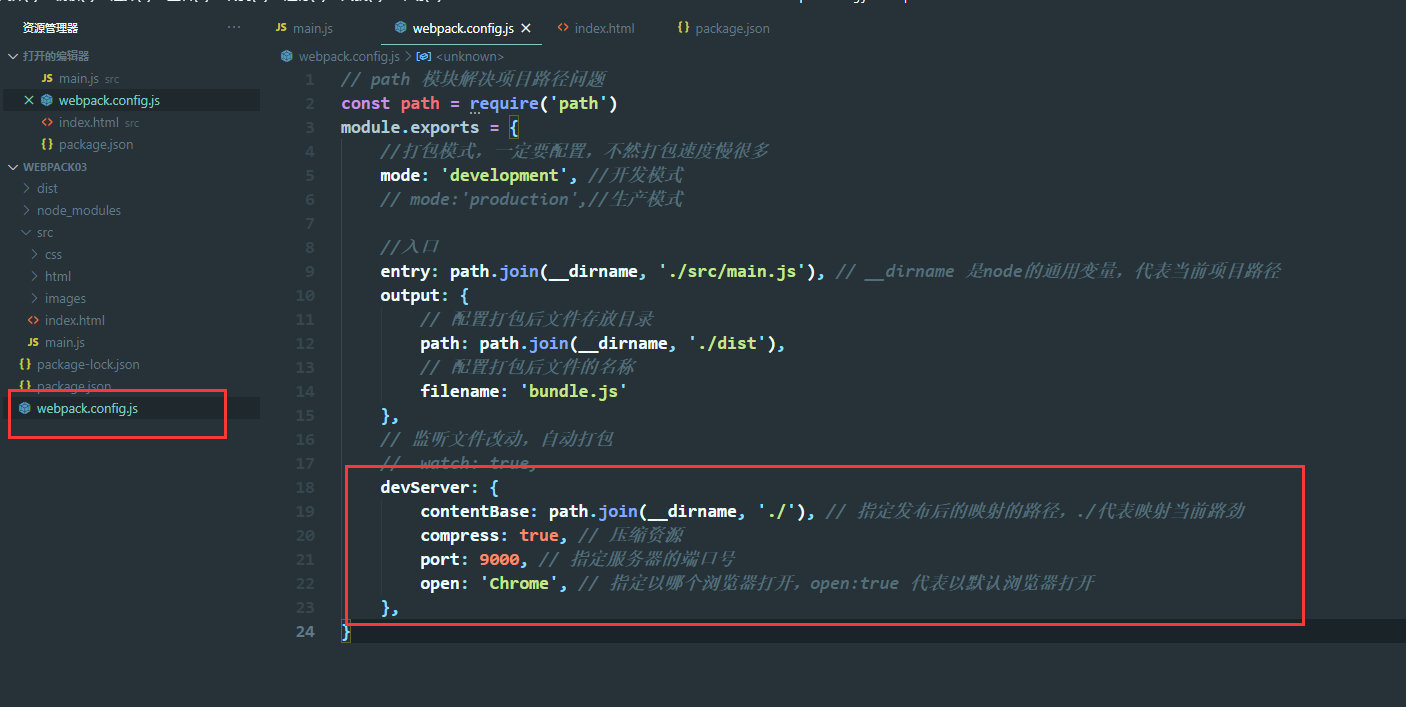Click the 'Chrome' open value string
The width and height of the screenshot is (1406, 707).
(x=519, y=583)
